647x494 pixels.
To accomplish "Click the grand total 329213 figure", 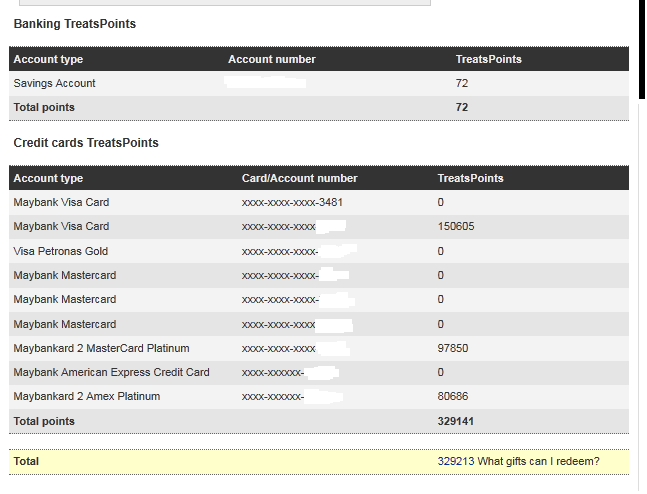I will tap(456, 461).
